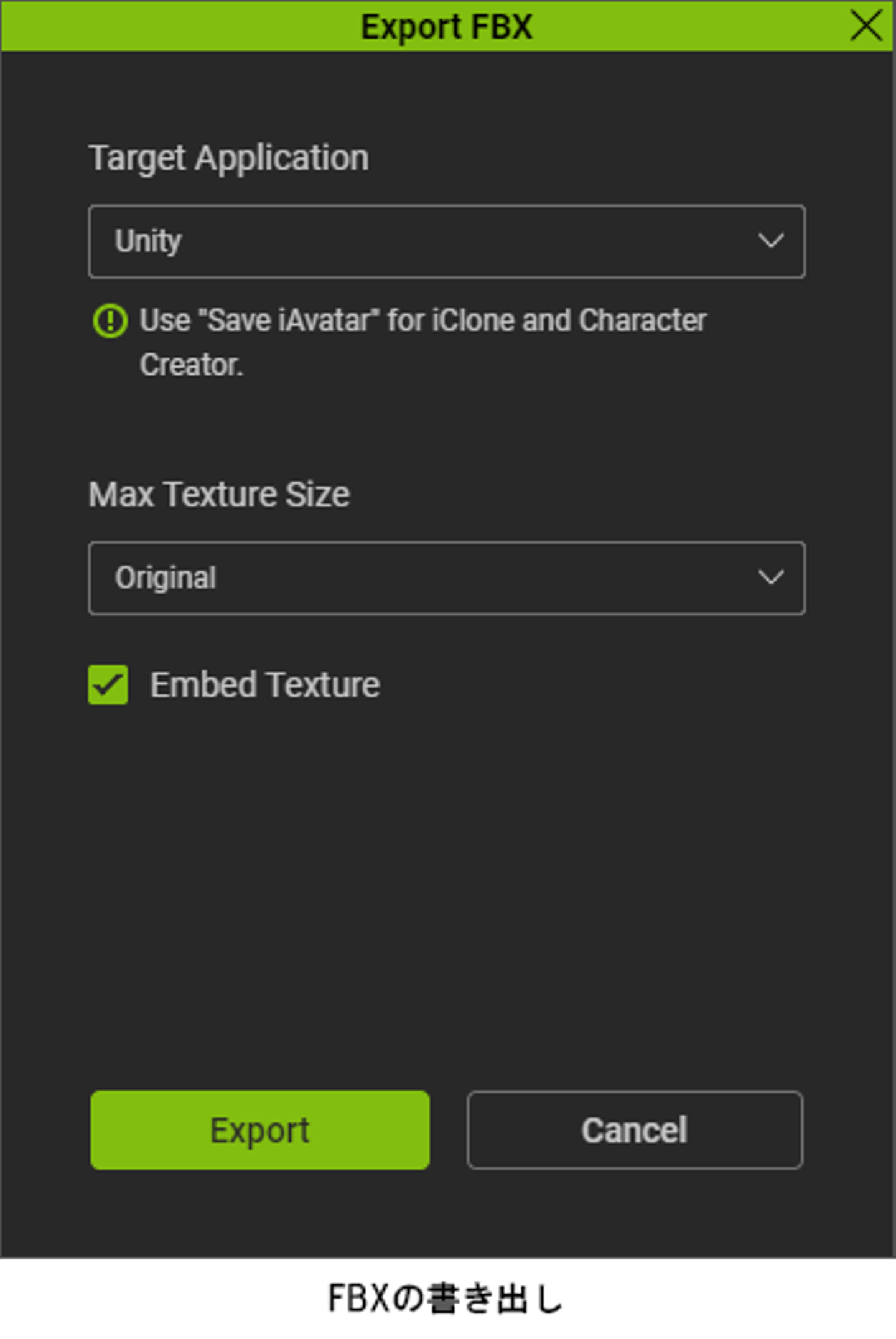The height and width of the screenshot is (1339, 896).
Task: Click the Target Application dropdown chevron arrow
Action: coord(770,241)
